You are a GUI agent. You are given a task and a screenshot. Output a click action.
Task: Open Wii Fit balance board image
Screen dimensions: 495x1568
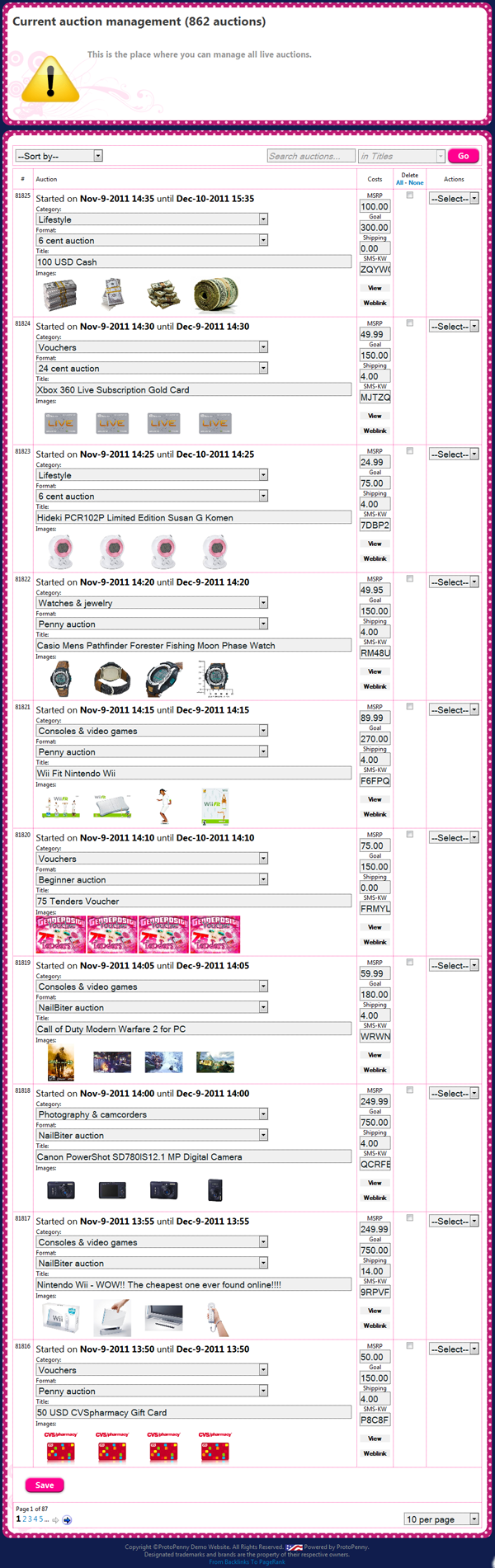(x=111, y=806)
